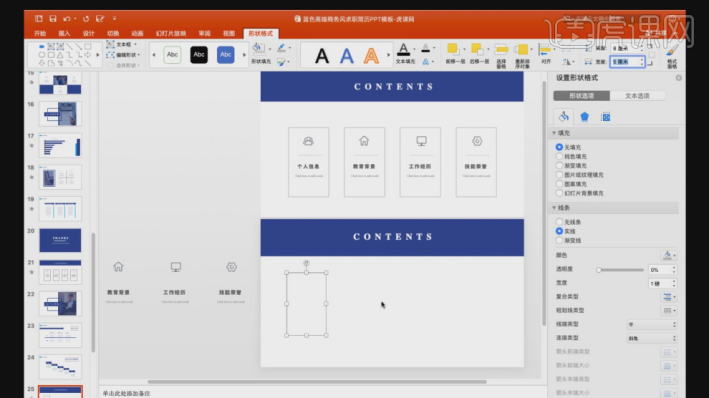Screen dimensions: 709x398
Task: Apply the blue Abc shape style
Action: pyautogui.click(x=225, y=55)
